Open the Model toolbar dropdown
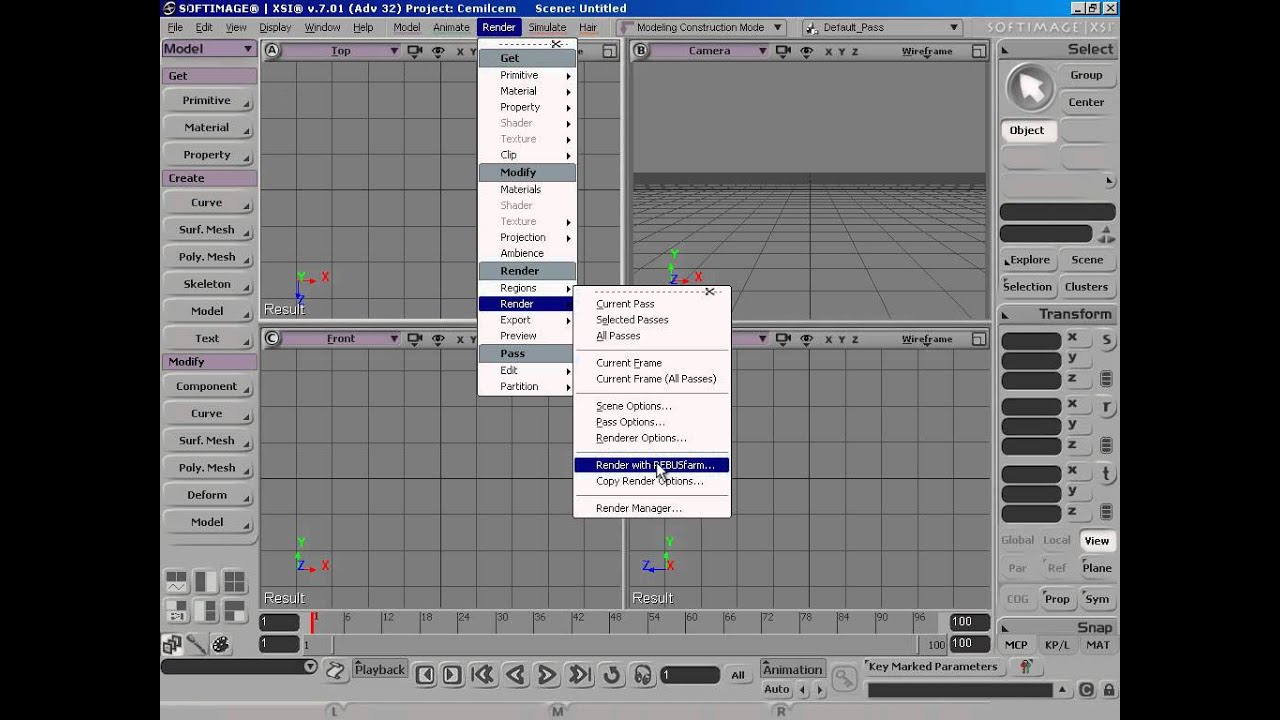 click(209, 48)
